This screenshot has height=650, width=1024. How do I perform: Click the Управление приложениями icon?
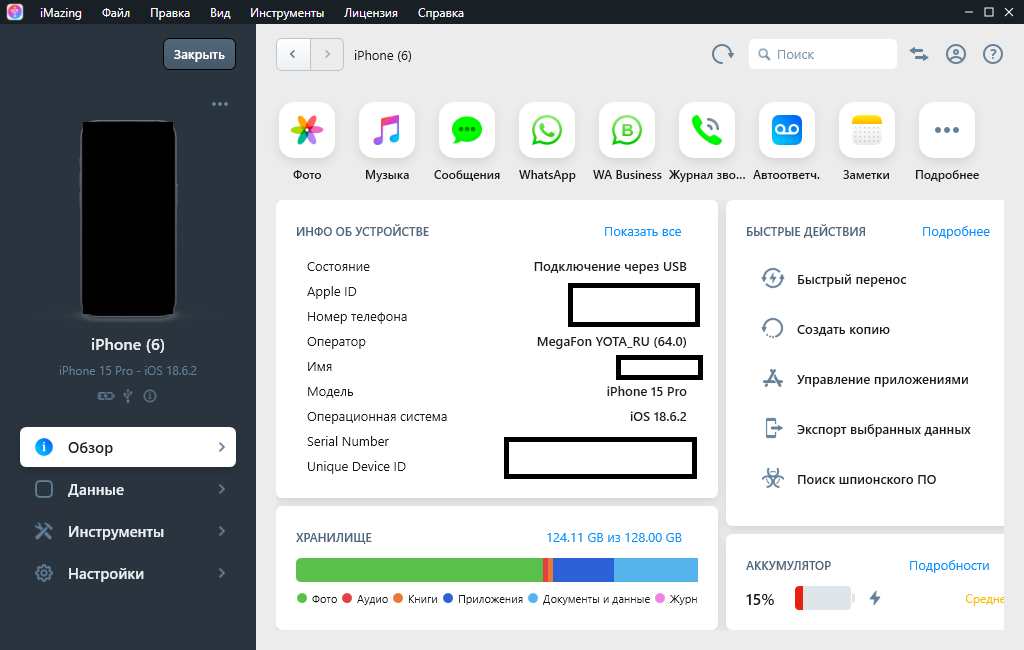tap(773, 379)
